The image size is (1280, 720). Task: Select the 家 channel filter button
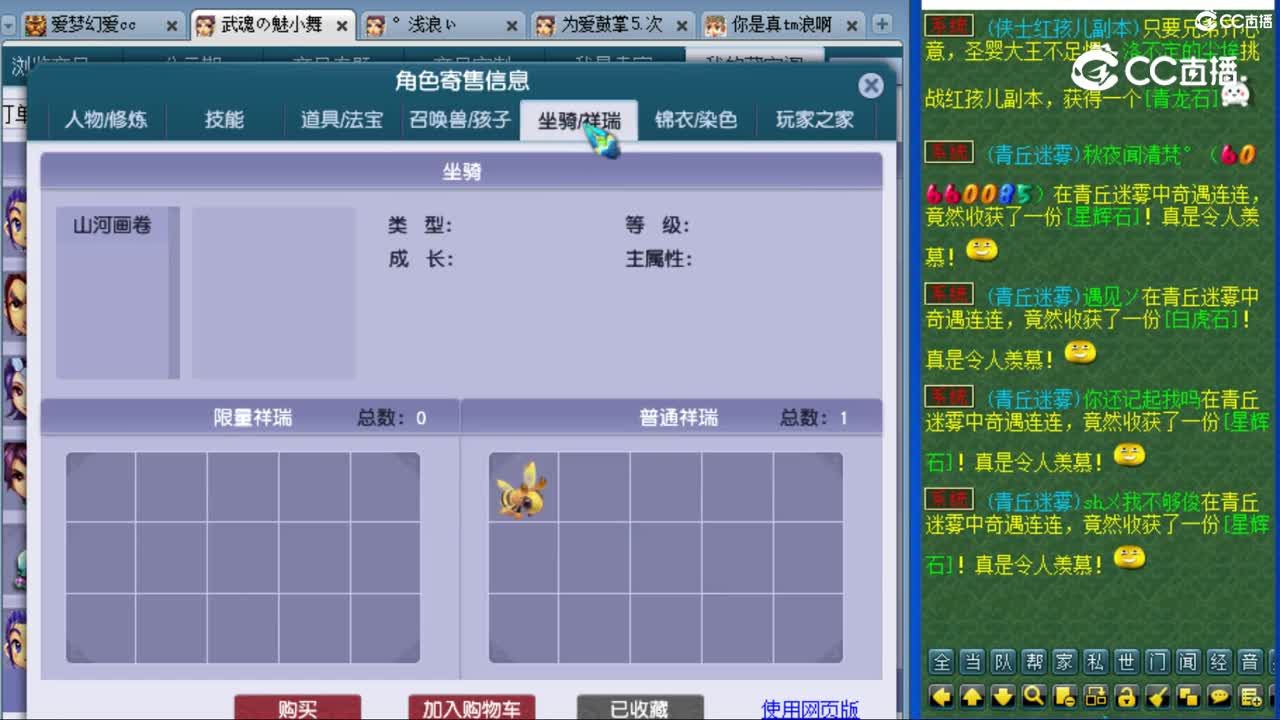(x=1064, y=662)
